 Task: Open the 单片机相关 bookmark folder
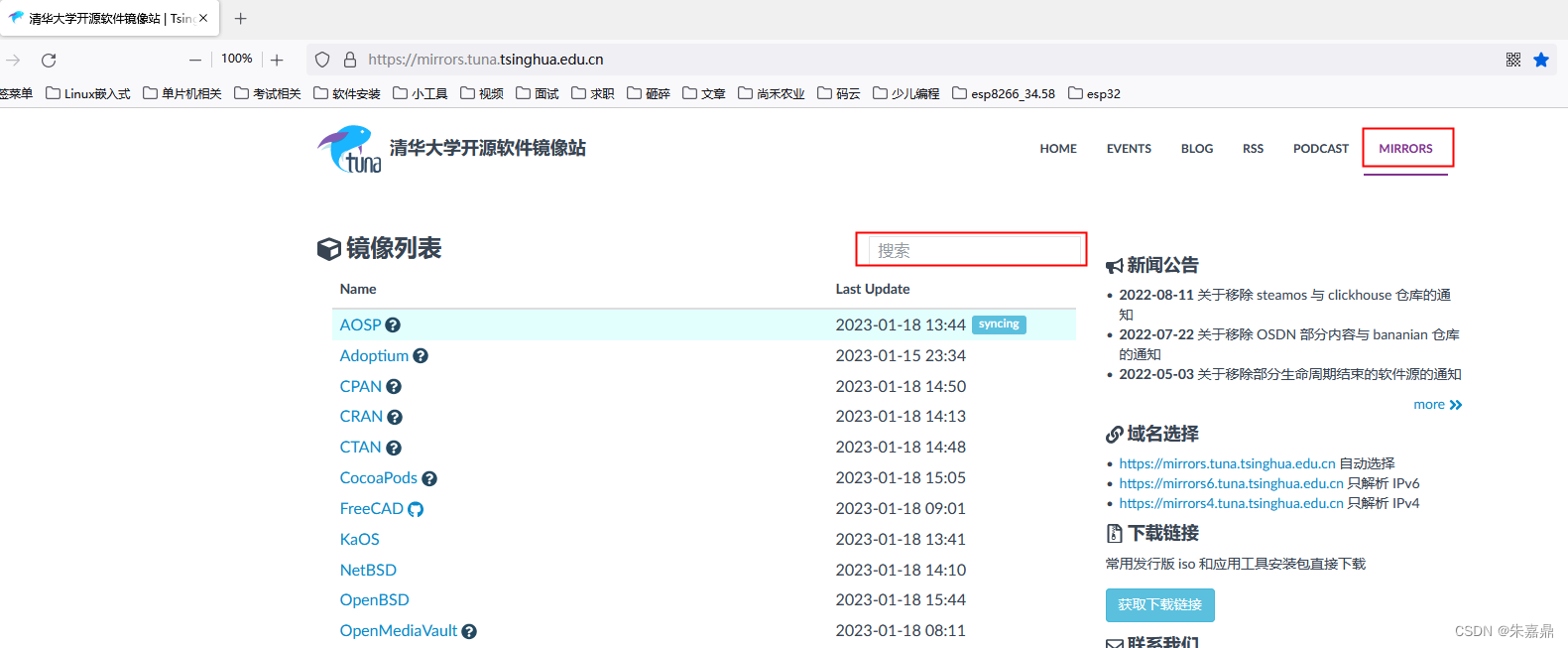coord(182,93)
